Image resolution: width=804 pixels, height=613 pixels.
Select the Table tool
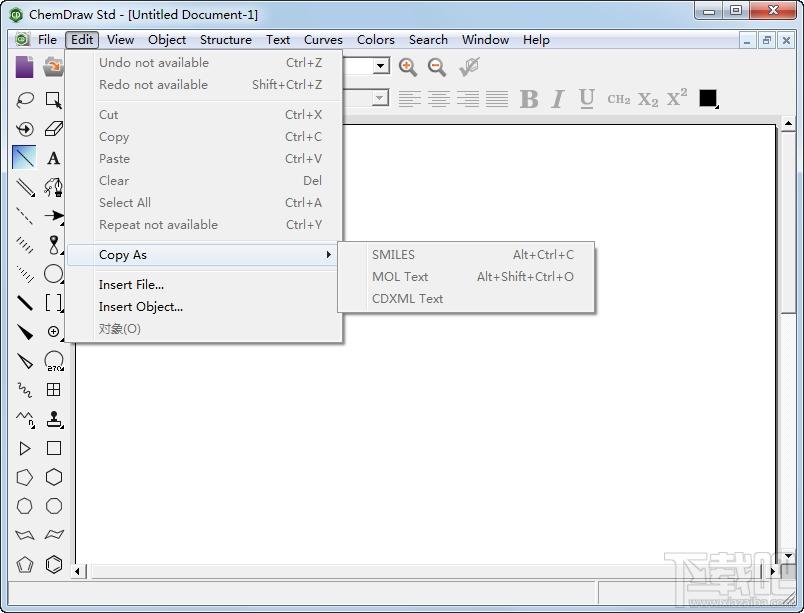54,390
